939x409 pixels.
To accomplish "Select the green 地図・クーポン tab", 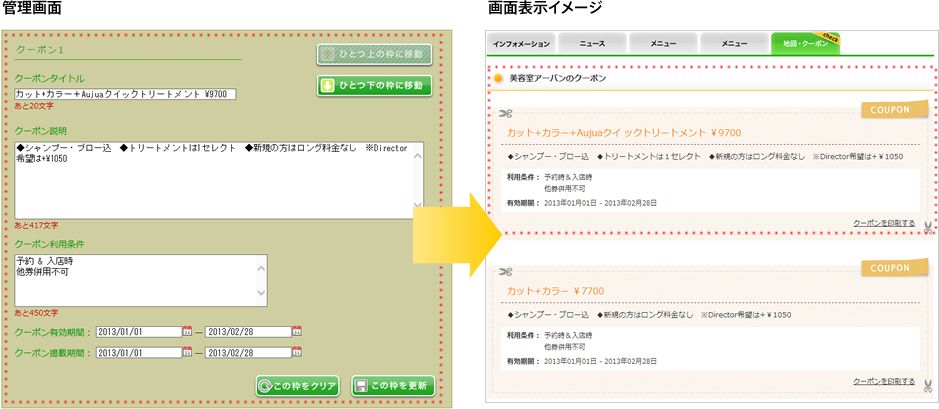I will pos(805,44).
